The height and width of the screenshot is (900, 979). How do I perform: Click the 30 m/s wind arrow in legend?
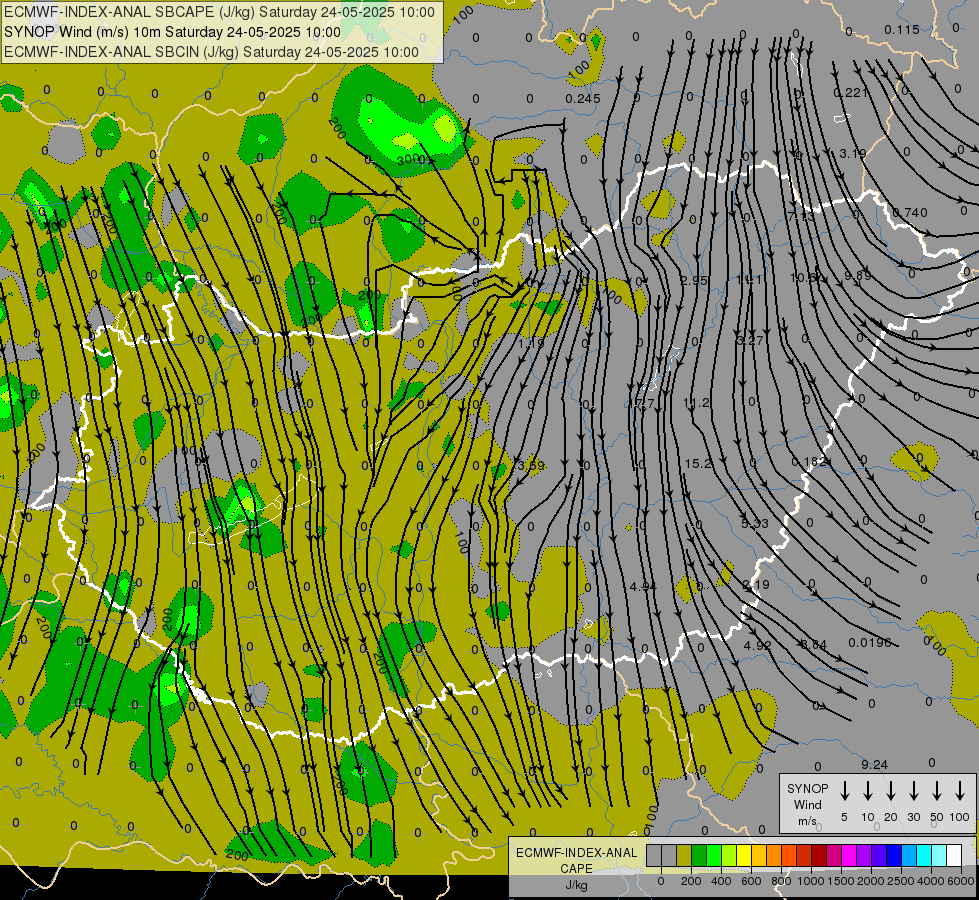913,791
